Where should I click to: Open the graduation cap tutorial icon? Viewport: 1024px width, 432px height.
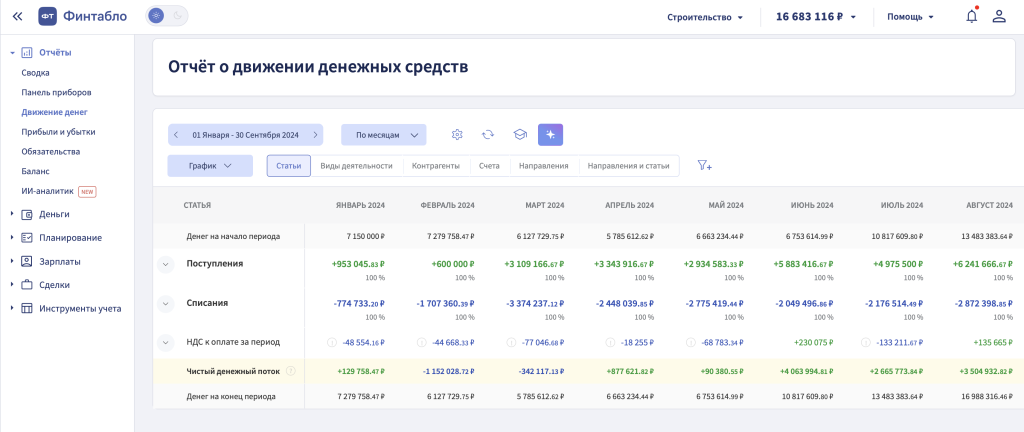click(519, 134)
